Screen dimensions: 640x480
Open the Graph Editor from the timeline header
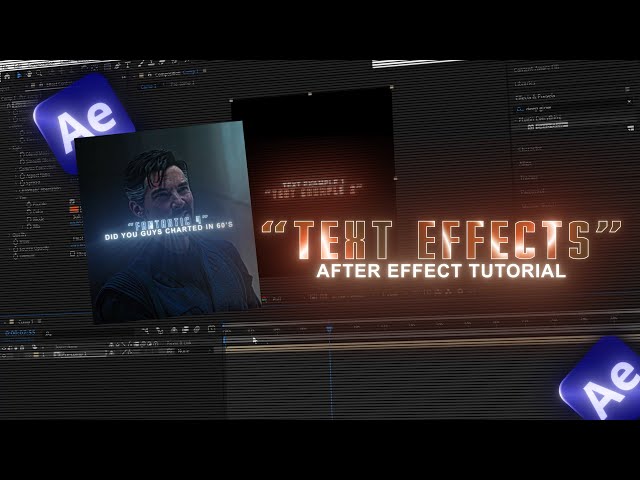tap(211, 329)
